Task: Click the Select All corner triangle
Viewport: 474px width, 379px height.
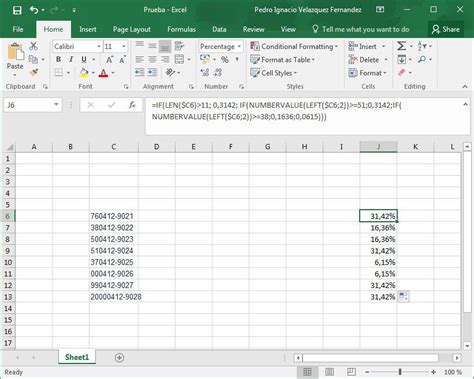Action: point(10,147)
